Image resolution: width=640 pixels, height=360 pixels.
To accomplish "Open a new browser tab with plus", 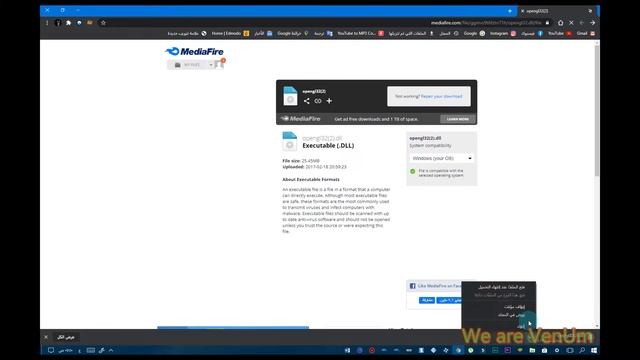I will pos(510,11).
